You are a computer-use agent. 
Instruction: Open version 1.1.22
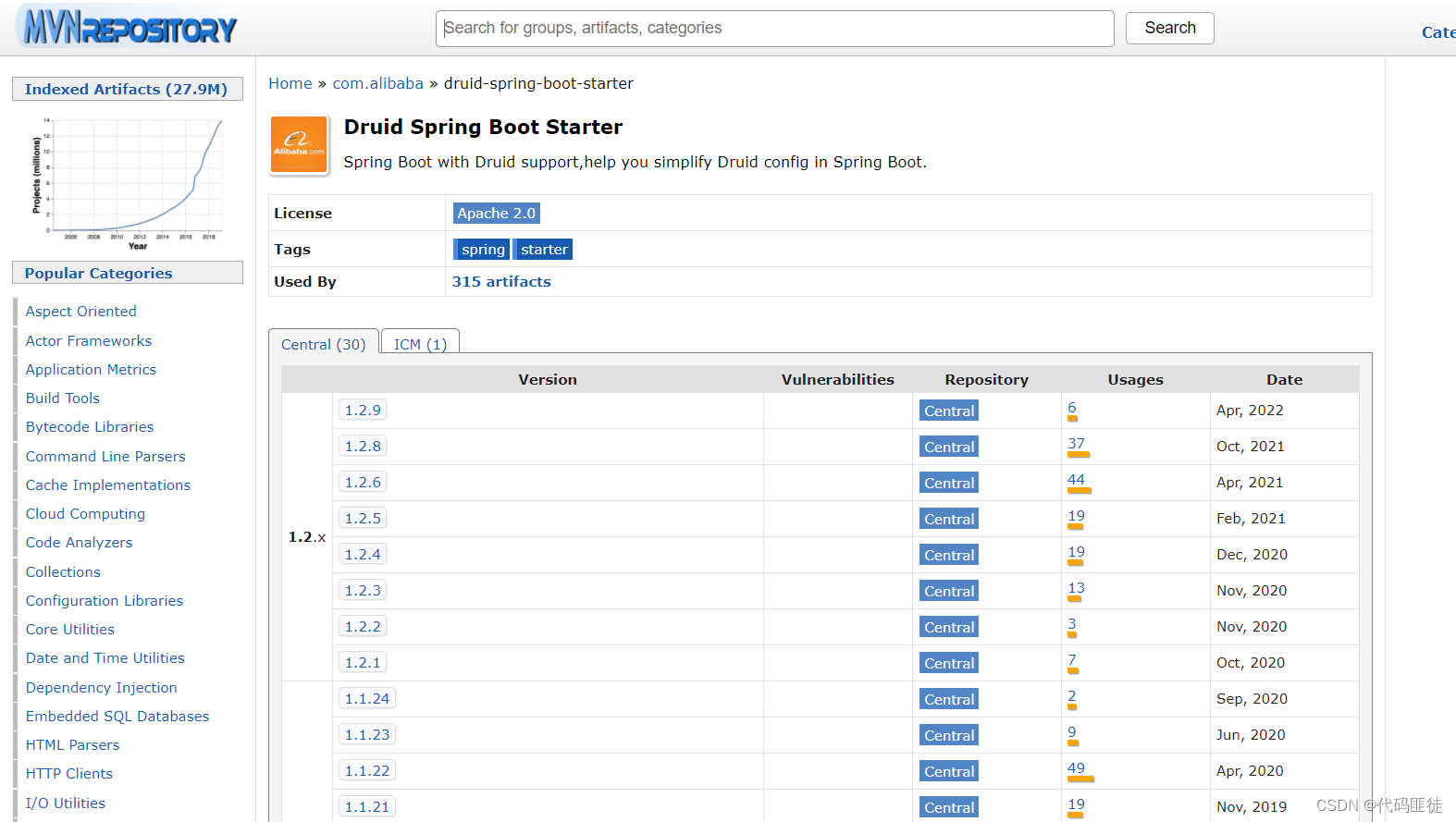tap(367, 771)
